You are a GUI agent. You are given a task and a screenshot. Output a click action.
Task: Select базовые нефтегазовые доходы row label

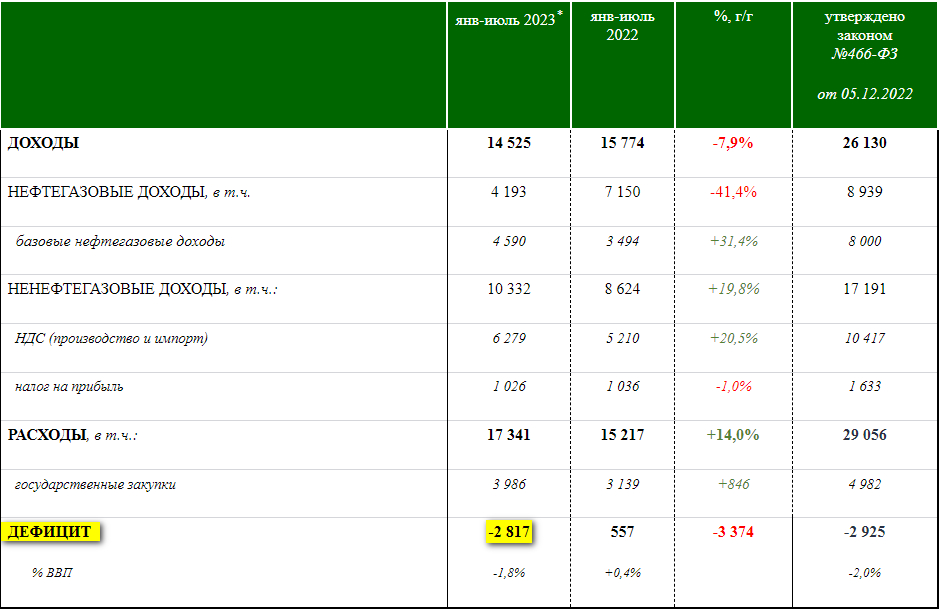120,242
